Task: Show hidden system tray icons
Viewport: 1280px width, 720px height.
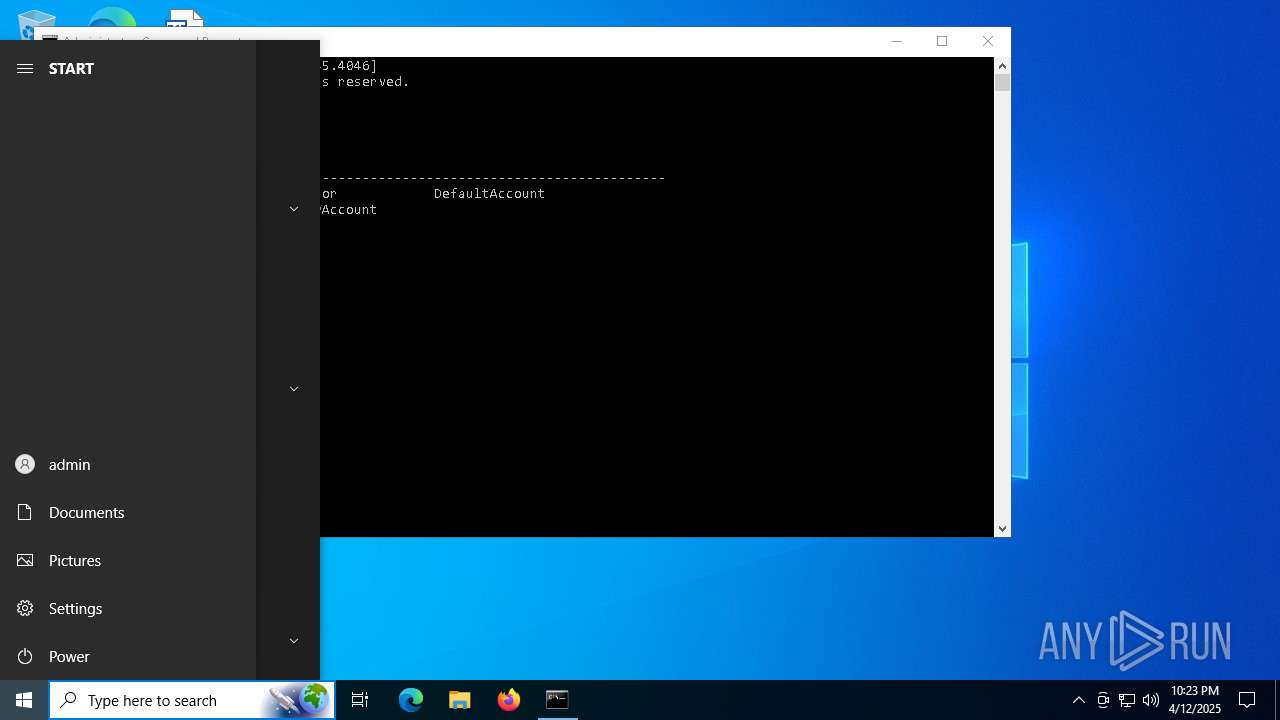Action: pyautogui.click(x=1078, y=700)
